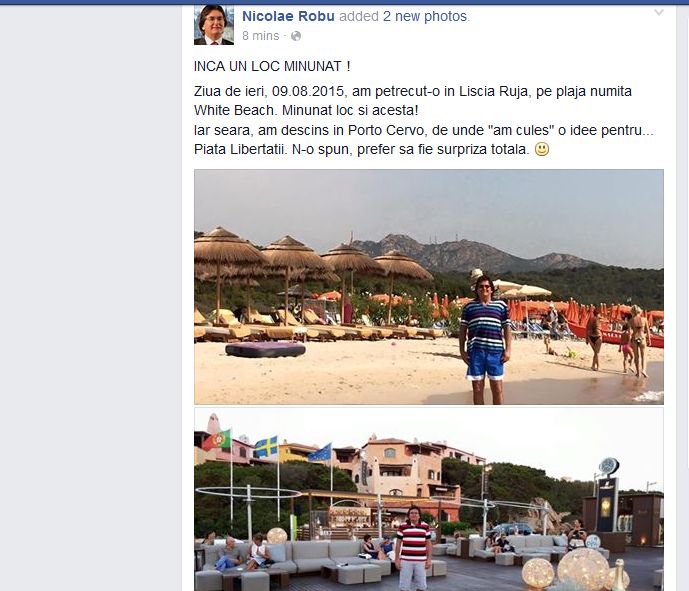Click the inflatable mattress on the sand
Image resolution: width=689 pixels, height=591 pixels.
pyautogui.click(x=265, y=350)
